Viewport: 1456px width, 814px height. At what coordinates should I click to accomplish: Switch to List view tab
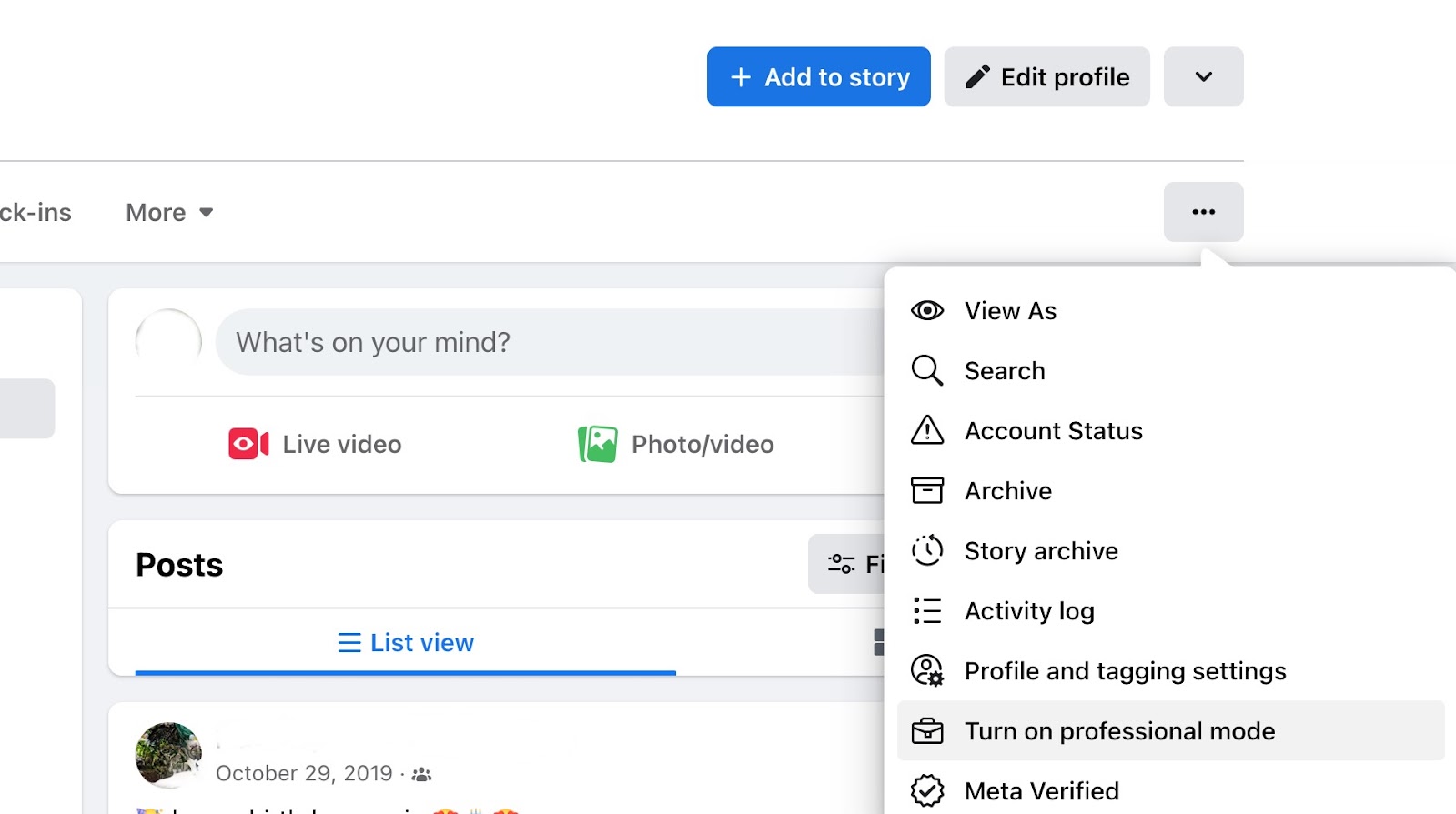(406, 643)
